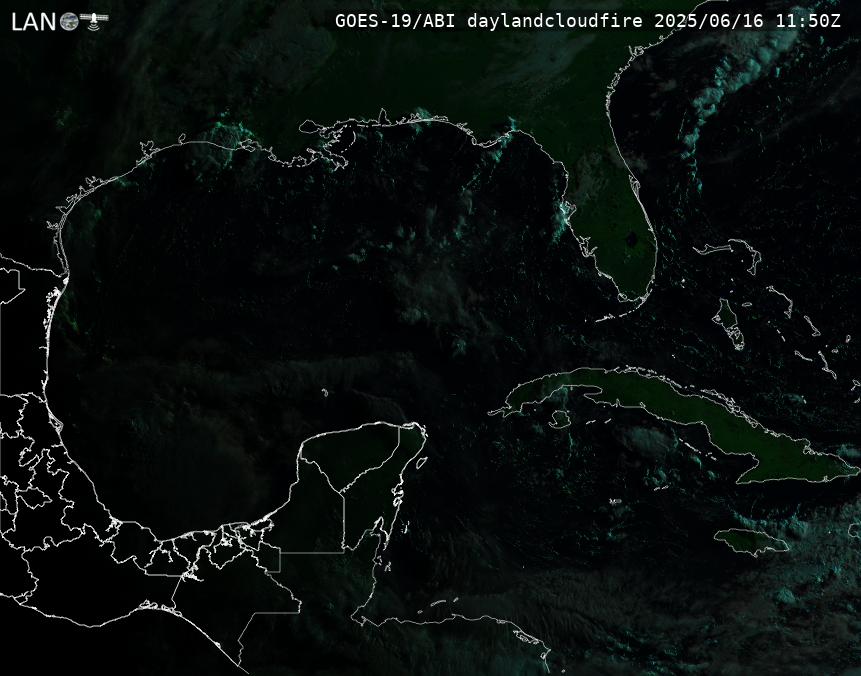Click the satellite icon in the logo
The image size is (861, 676).
coord(95,20)
